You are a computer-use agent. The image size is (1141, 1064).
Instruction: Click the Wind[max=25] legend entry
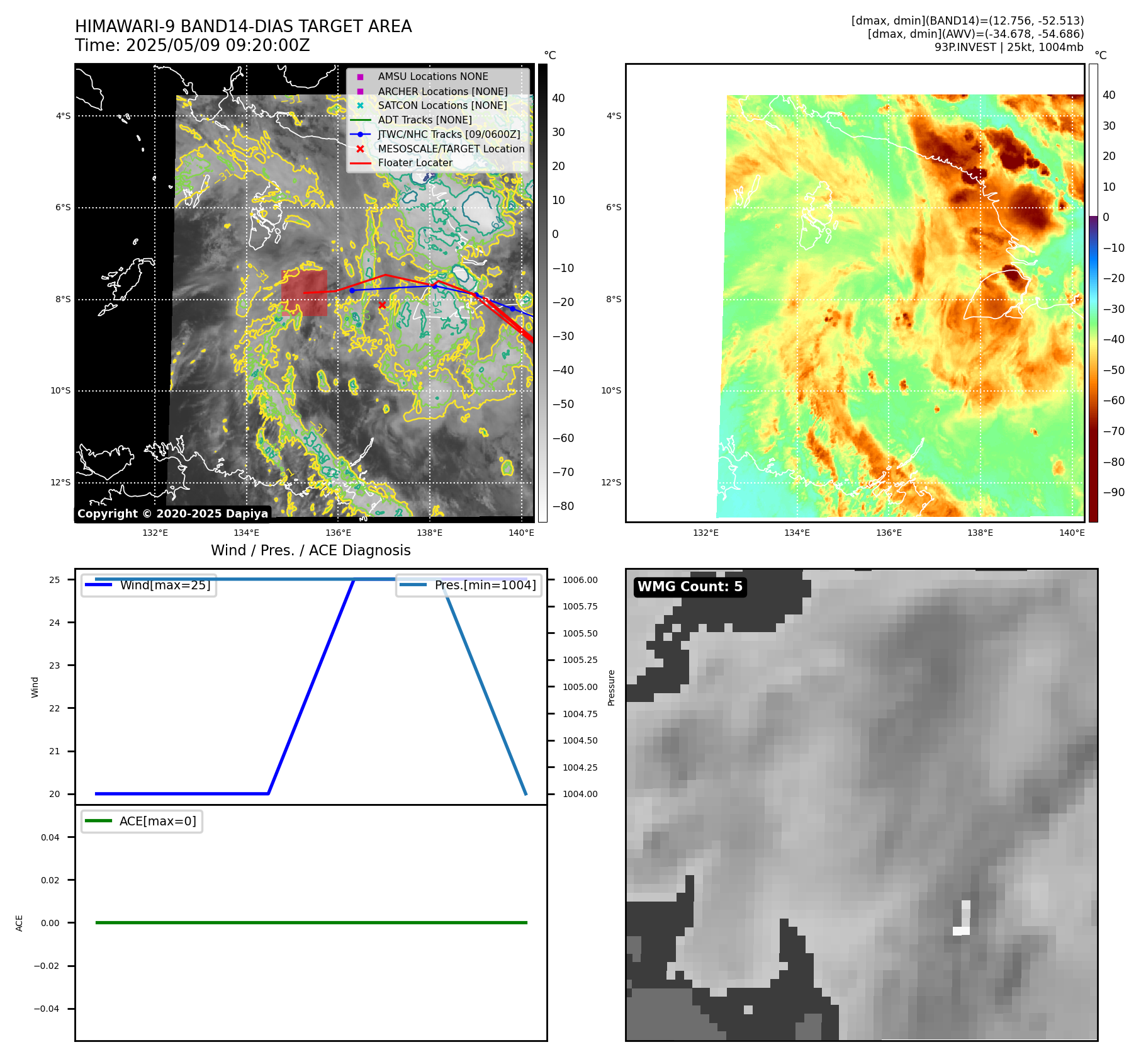pos(149,585)
